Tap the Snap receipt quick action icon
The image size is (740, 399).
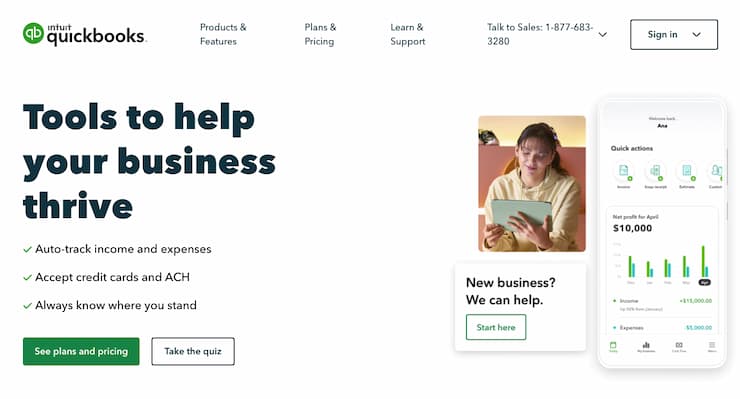(656, 171)
